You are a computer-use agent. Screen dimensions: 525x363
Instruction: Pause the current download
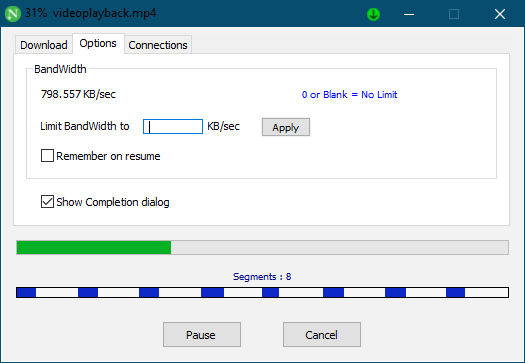[202, 335]
